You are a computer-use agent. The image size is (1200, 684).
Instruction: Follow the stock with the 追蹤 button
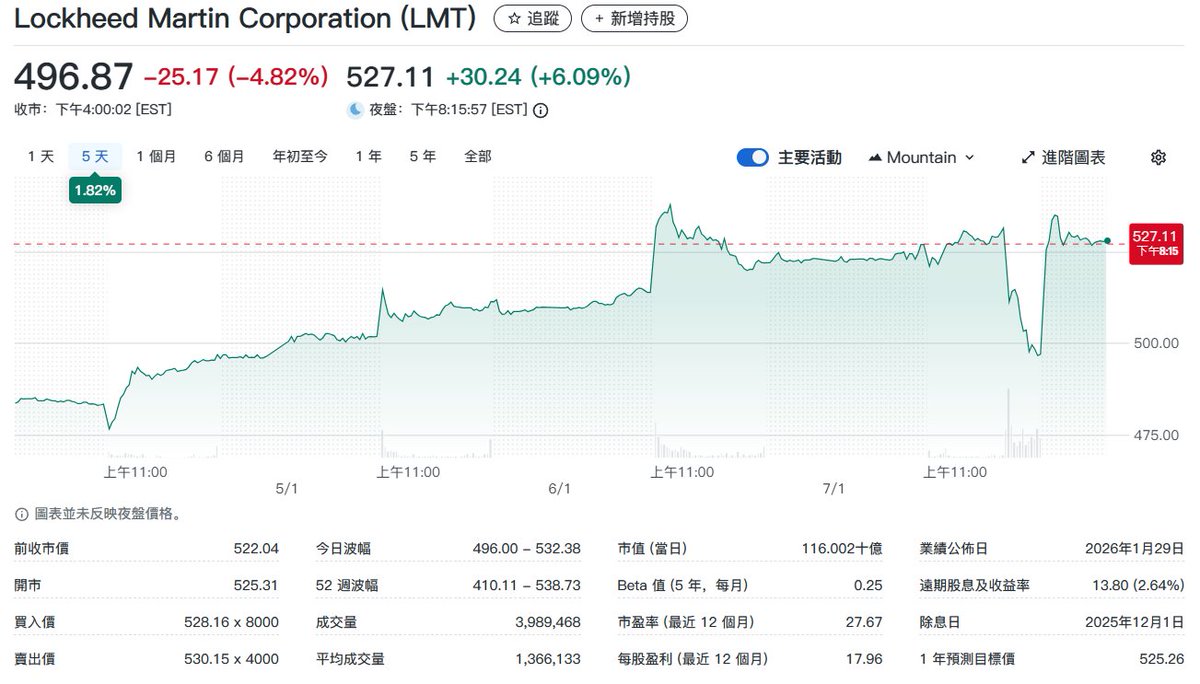pos(533,18)
